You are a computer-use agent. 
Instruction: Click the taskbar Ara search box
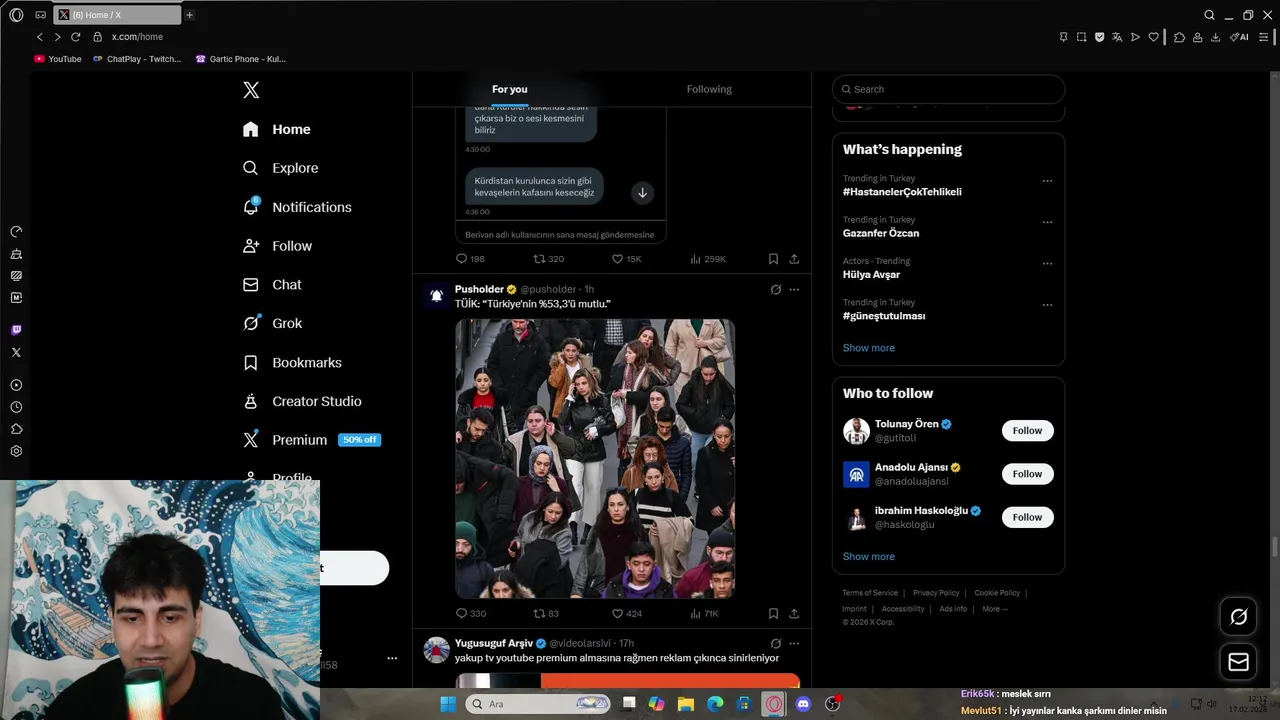pyautogui.click(x=538, y=704)
